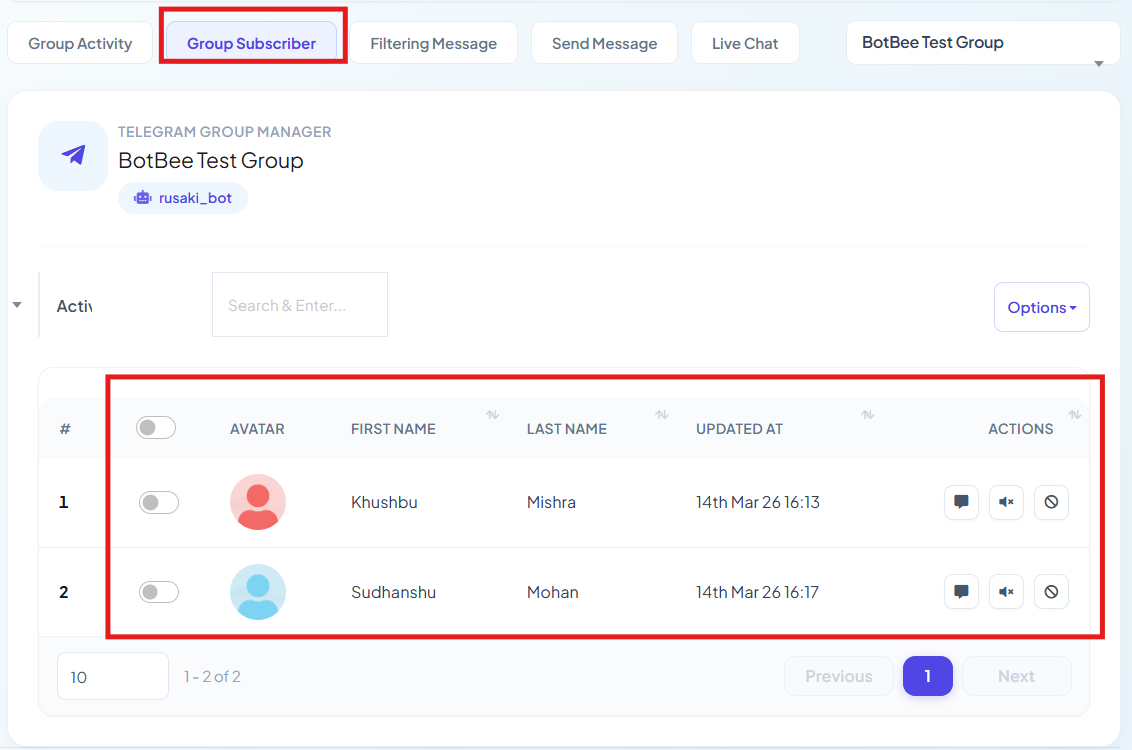Viewport: 1132px width, 750px height.
Task: Click the rusaki_bot badge
Action: 183,198
